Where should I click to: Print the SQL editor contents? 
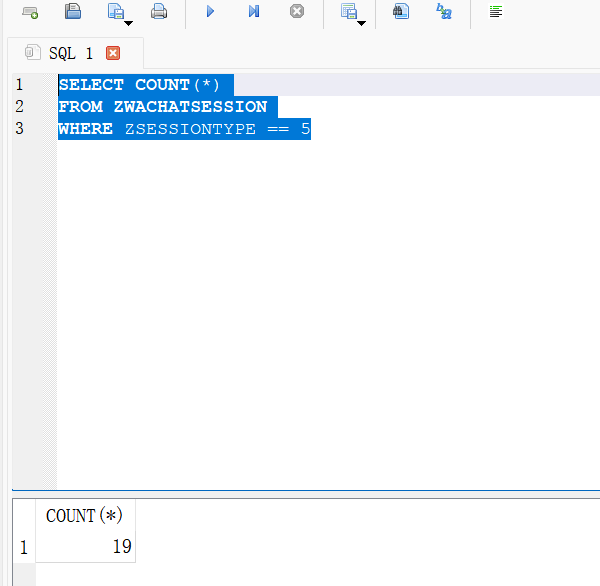pyautogui.click(x=159, y=11)
